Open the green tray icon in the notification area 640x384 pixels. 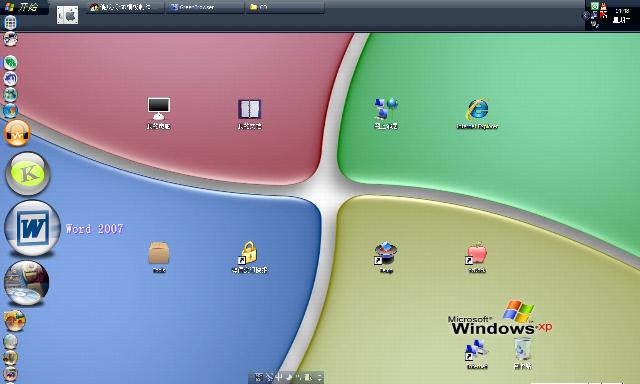pos(595,6)
